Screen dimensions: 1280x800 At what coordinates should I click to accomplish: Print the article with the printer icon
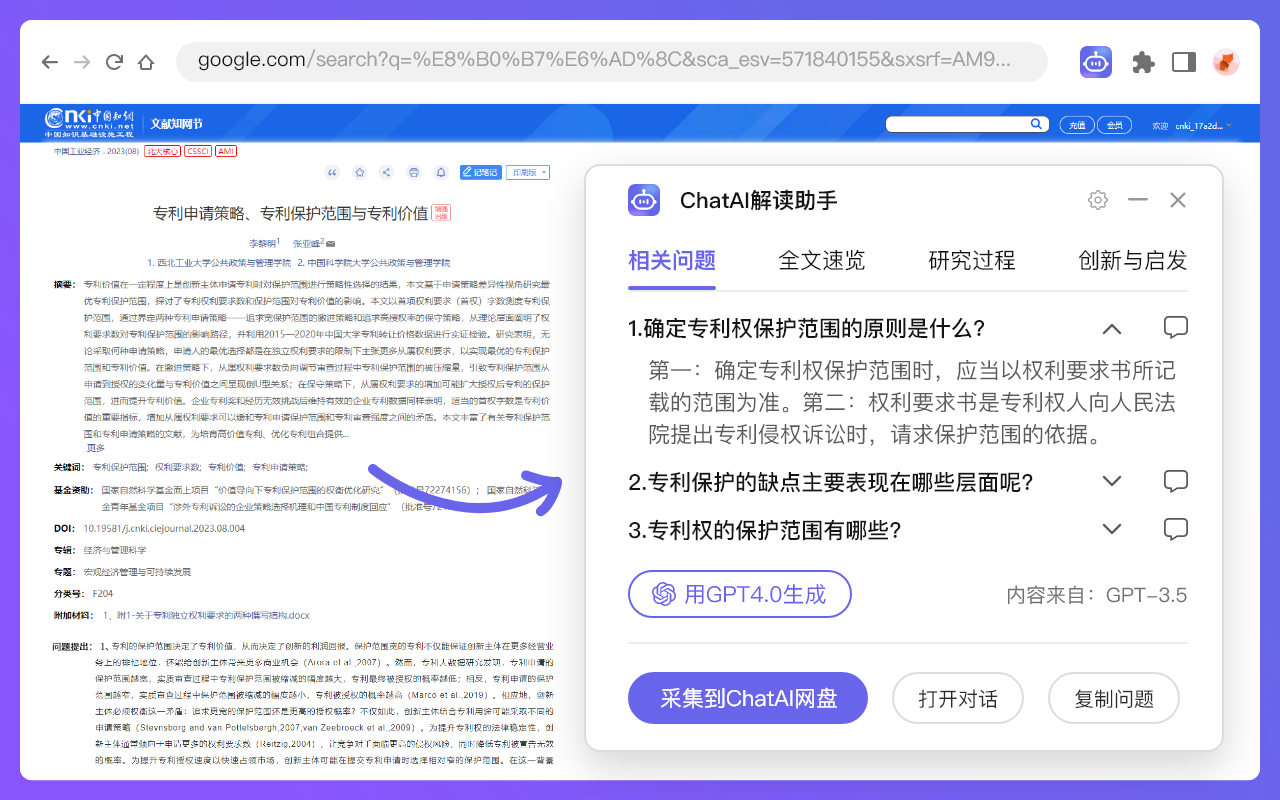[413, 172]
